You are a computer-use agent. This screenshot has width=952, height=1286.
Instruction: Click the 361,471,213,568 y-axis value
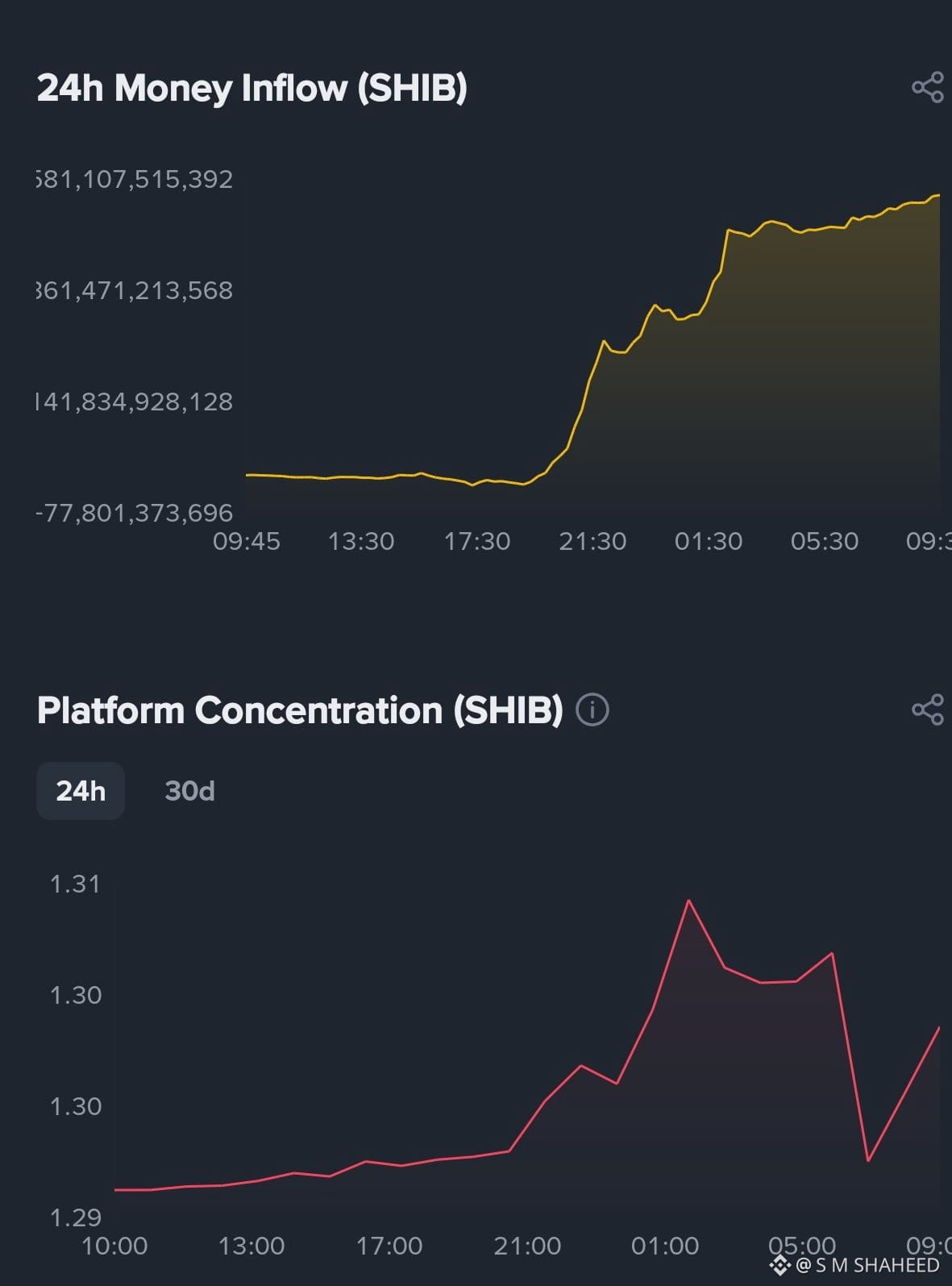pos(135,290)
